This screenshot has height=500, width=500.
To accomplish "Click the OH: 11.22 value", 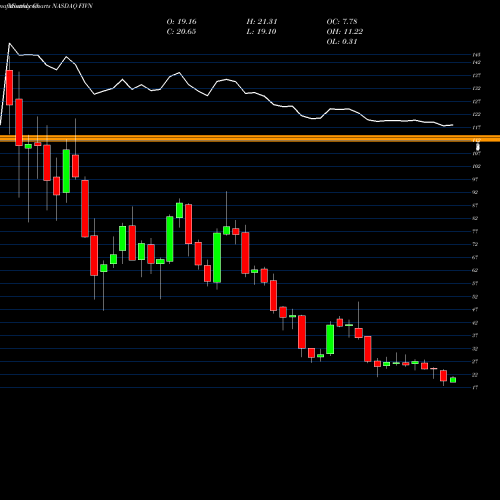I will (345, 32).
